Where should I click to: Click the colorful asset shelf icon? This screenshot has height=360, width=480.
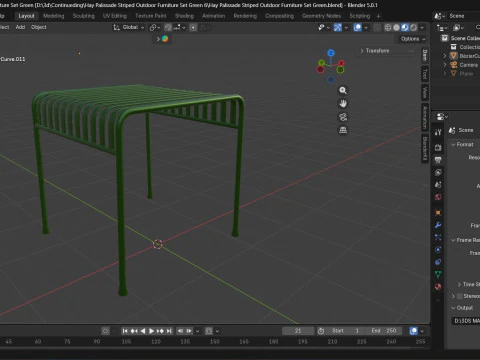(x=165, y=39)
